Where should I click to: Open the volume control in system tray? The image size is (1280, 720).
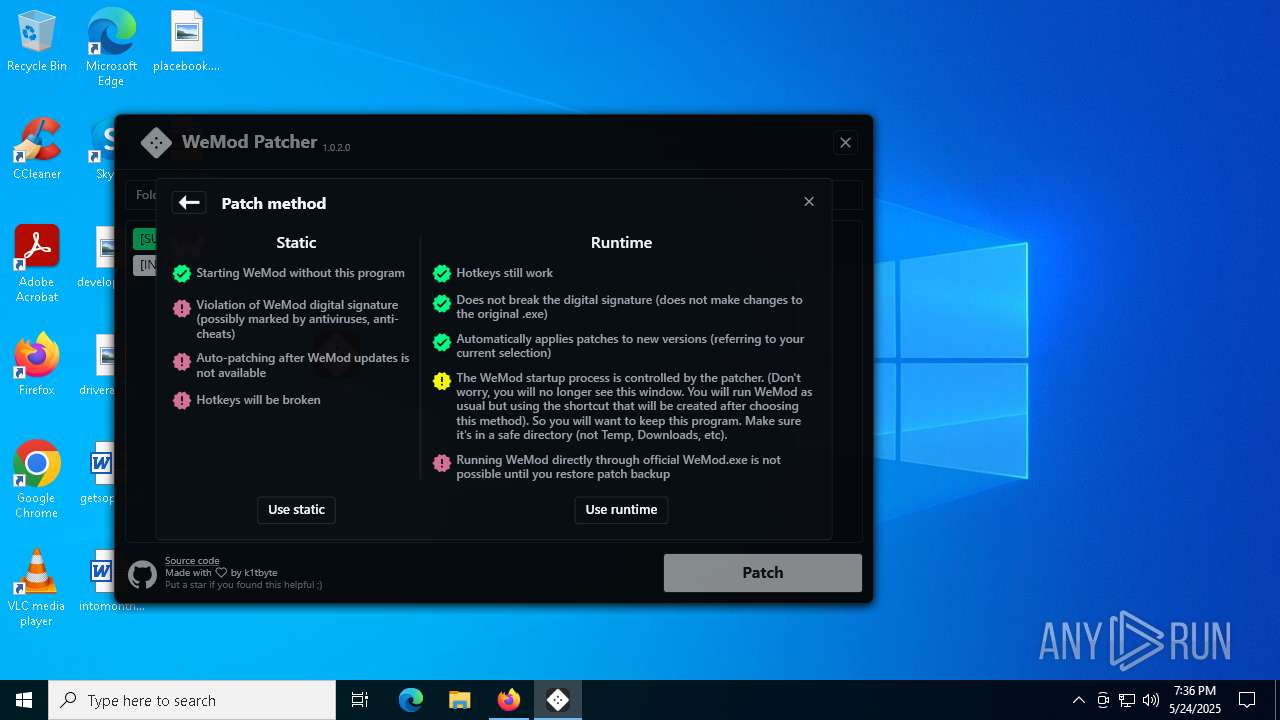pyautogui.click(x=1151, y=700)
